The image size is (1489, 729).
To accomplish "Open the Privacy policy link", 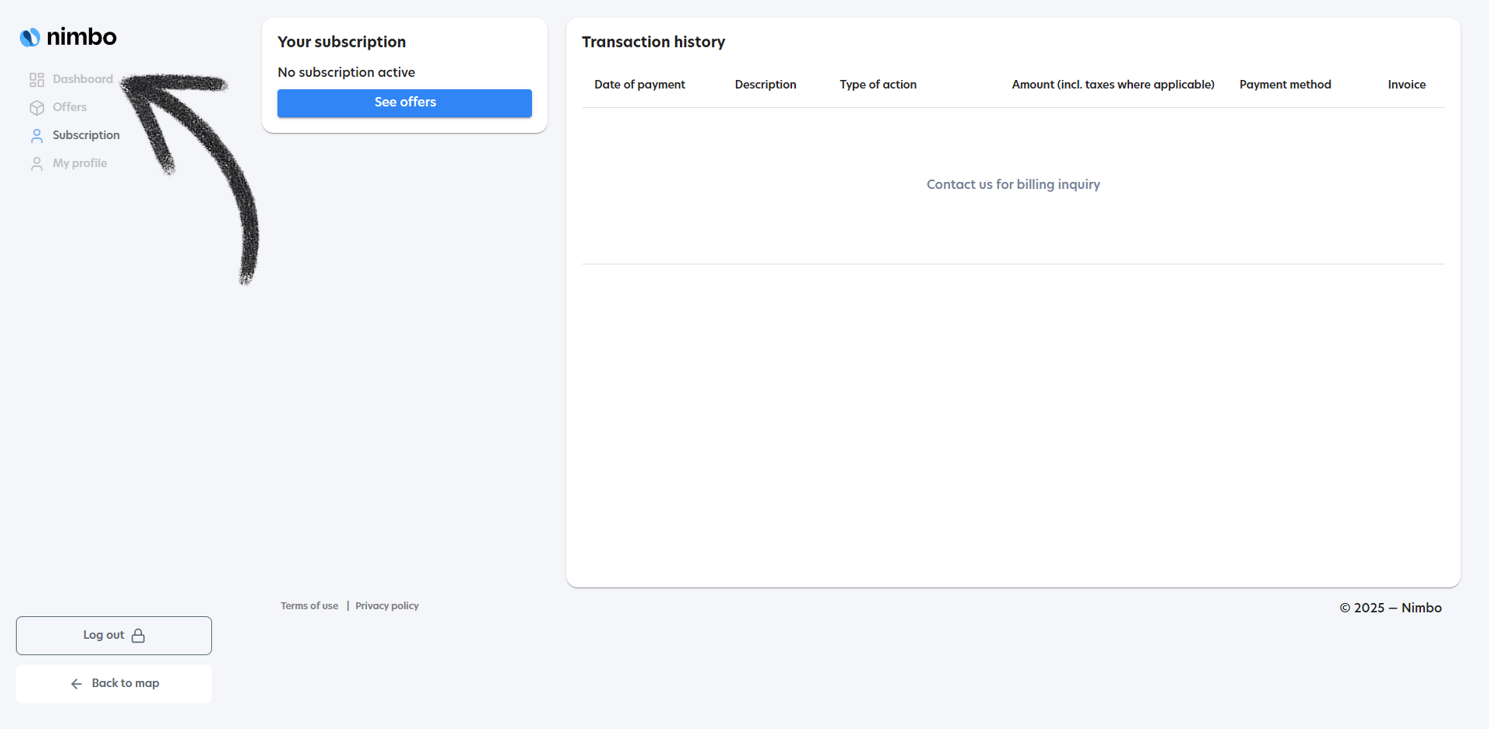I will (x=387, y=606).
